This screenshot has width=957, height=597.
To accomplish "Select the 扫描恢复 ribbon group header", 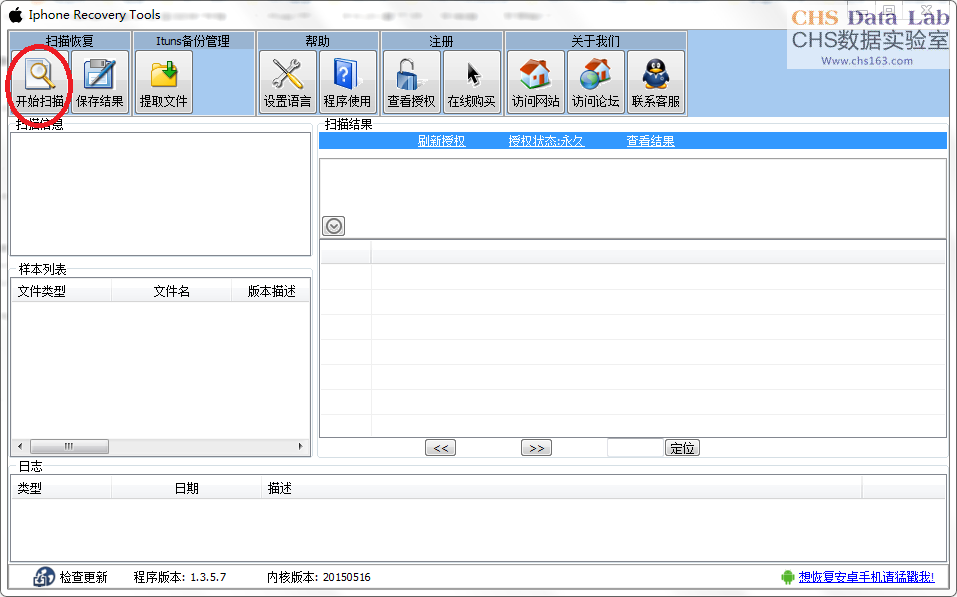I will click(x=70, y=41).
